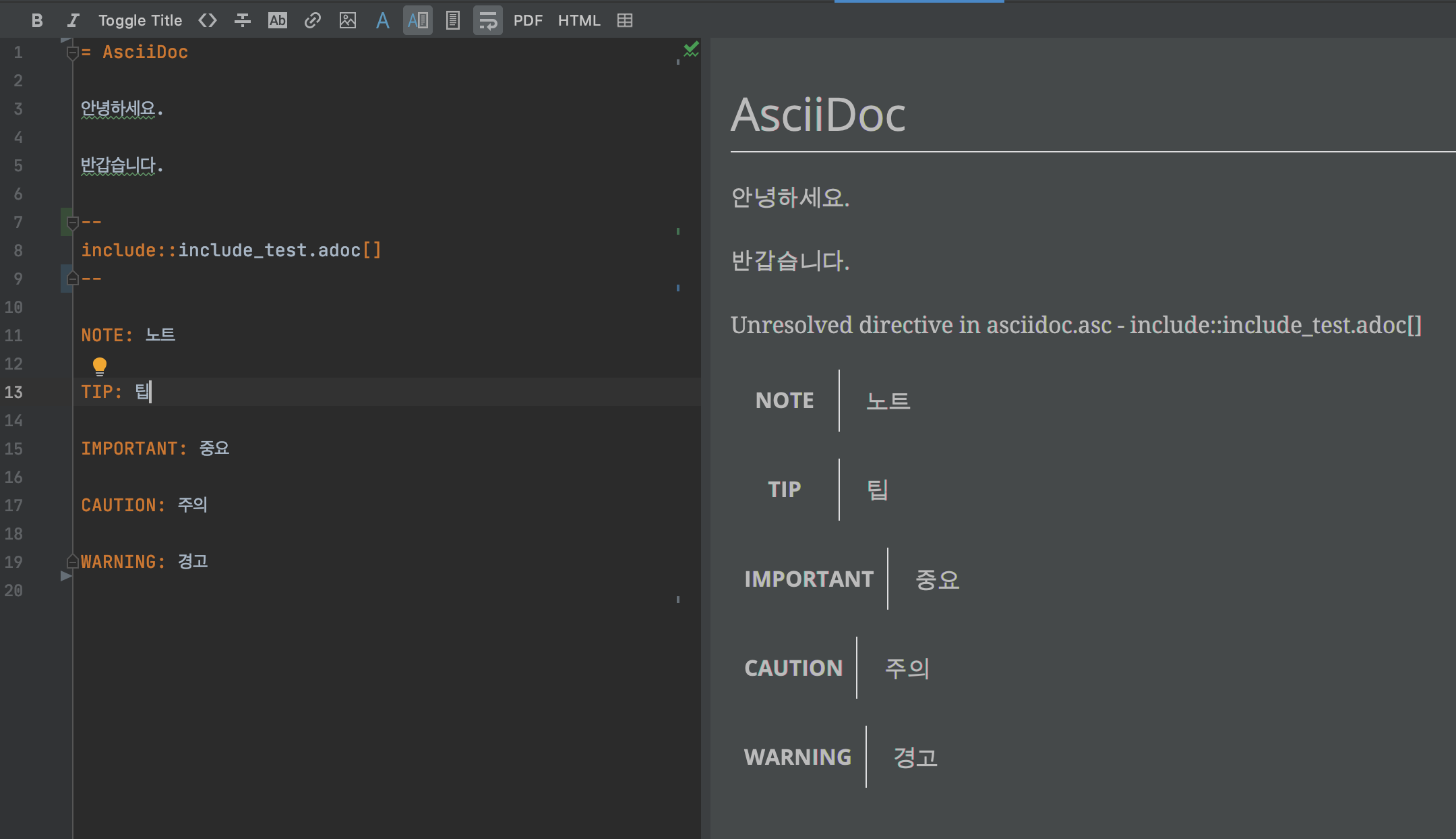Screen dimensions: 1456x839
Task: Apply strikethrough formatting
Action: click(x=243, y=21)
